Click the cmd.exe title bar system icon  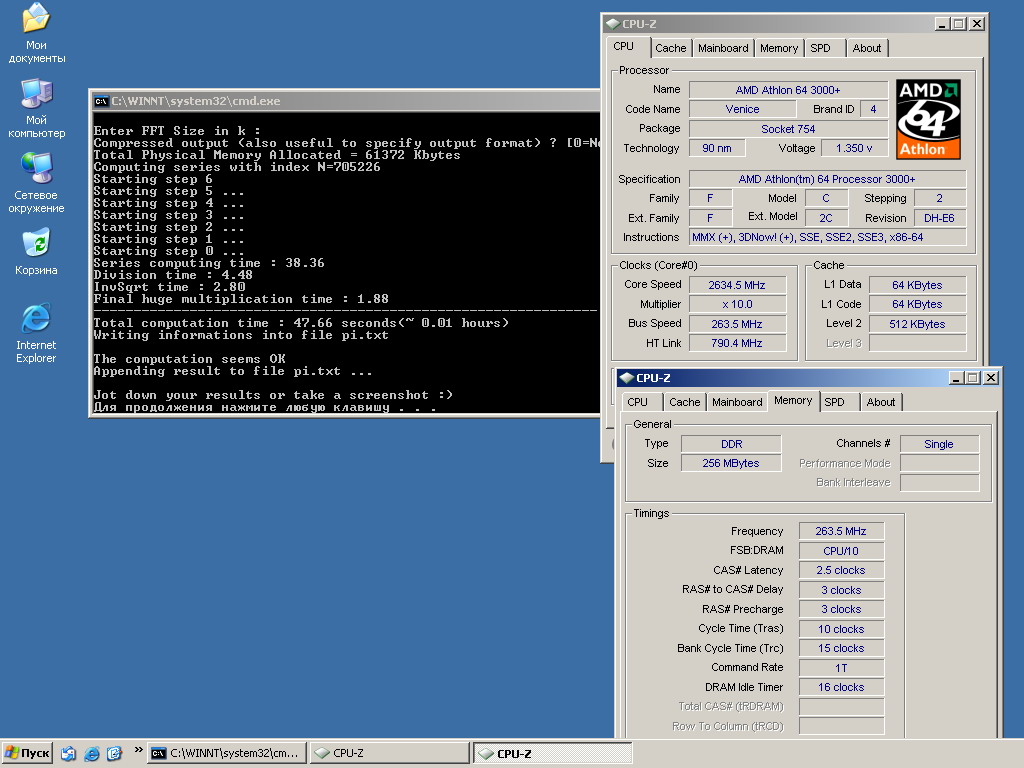click(x=101, y=101)
